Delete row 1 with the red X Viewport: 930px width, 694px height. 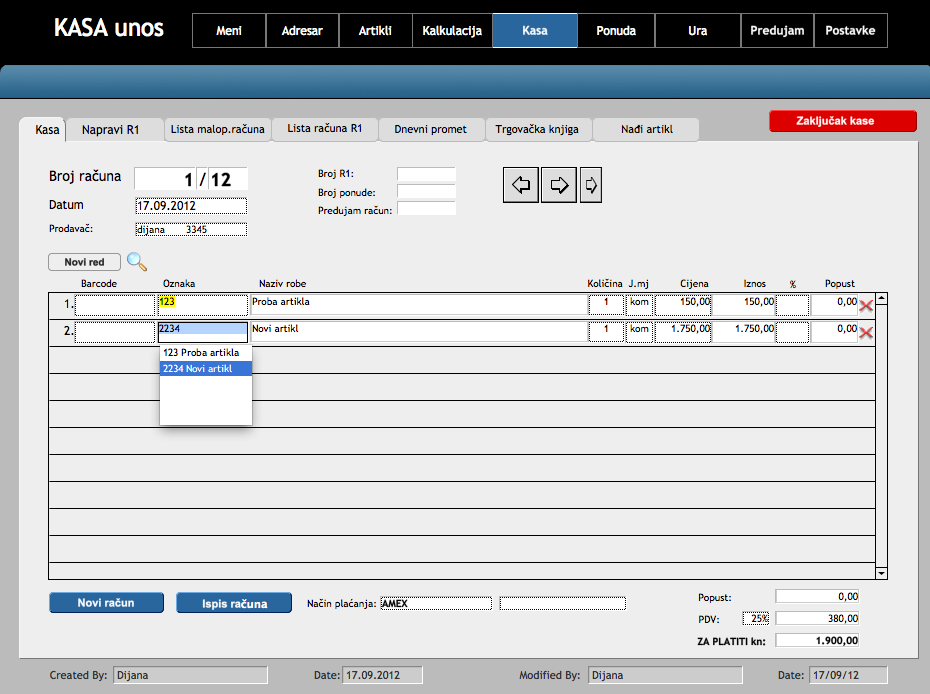pyautogui.click(x=866, y=305)
